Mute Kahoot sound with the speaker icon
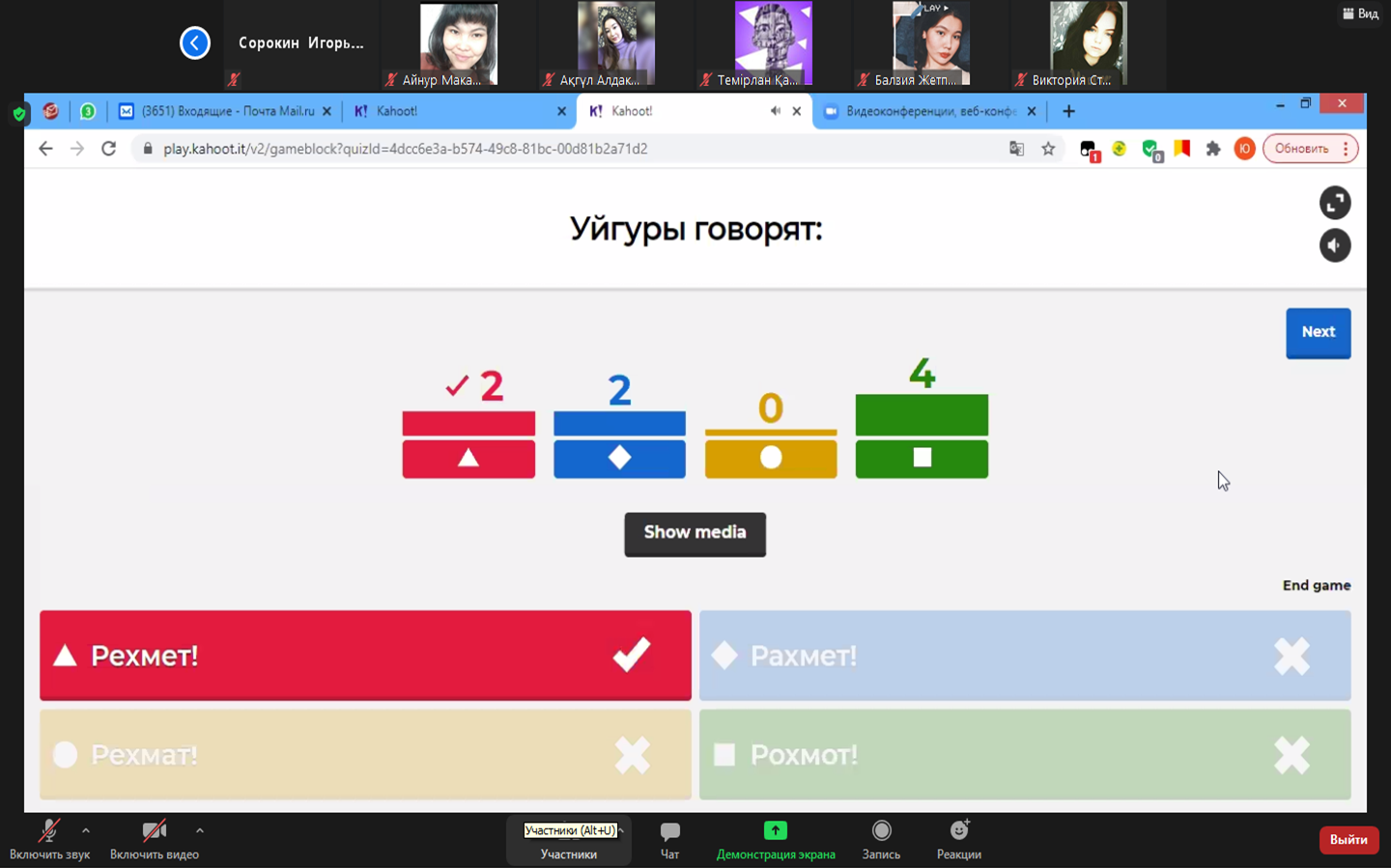Viewport: 1391px width, 868px height. click(1334, 246)
